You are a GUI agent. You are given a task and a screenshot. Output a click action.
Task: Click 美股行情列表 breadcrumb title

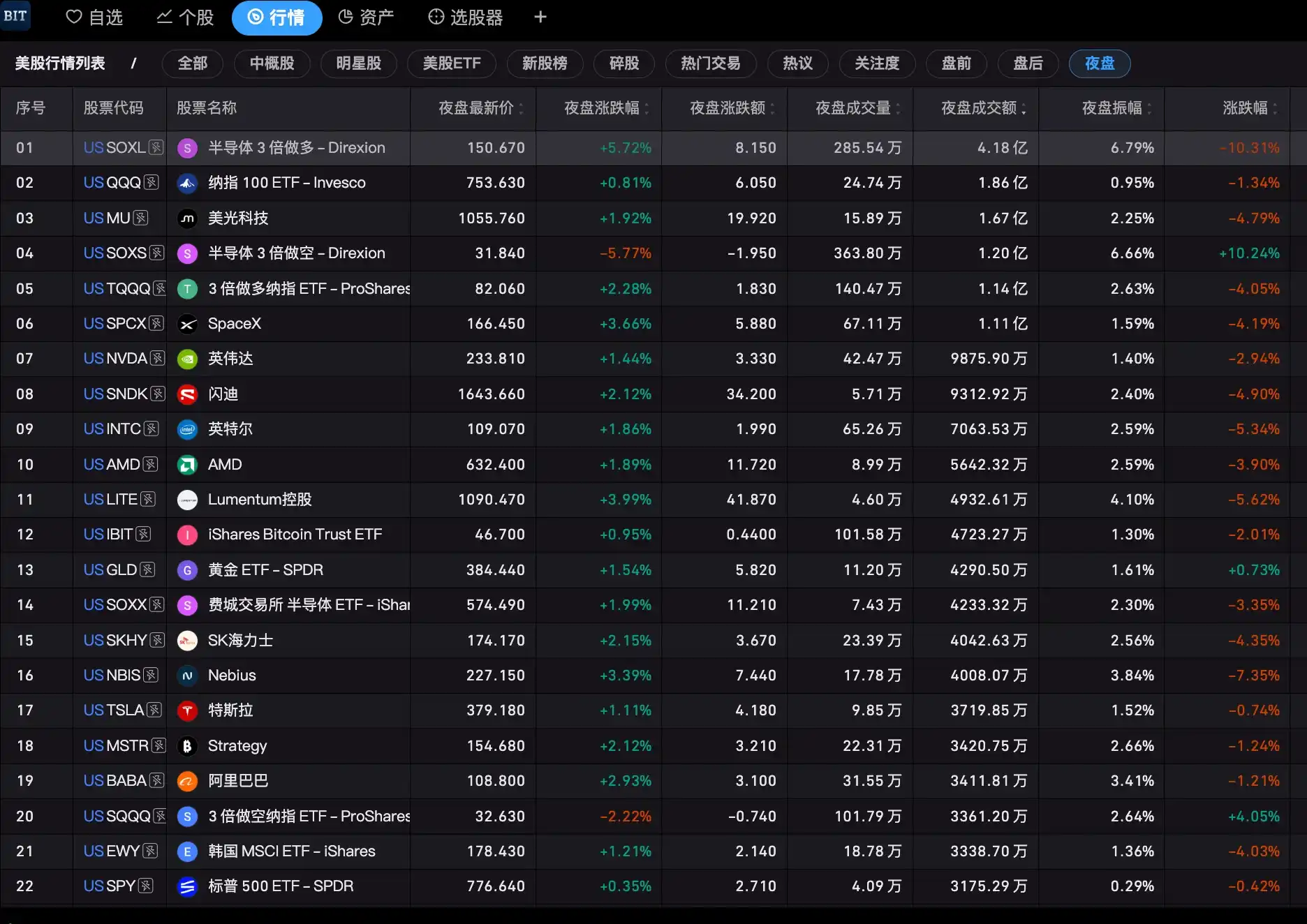(x=60, y=64)
